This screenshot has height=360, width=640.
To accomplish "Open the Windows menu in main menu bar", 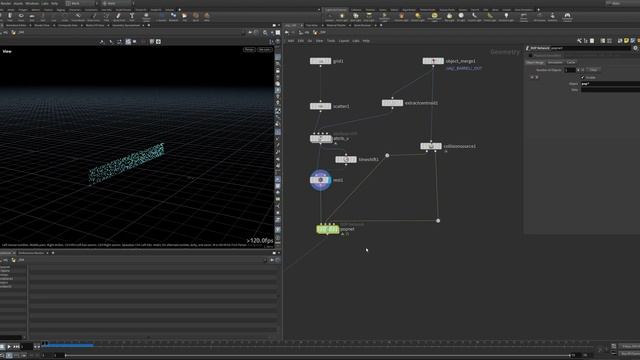I will pyautogui.click(x=32, y=3).
